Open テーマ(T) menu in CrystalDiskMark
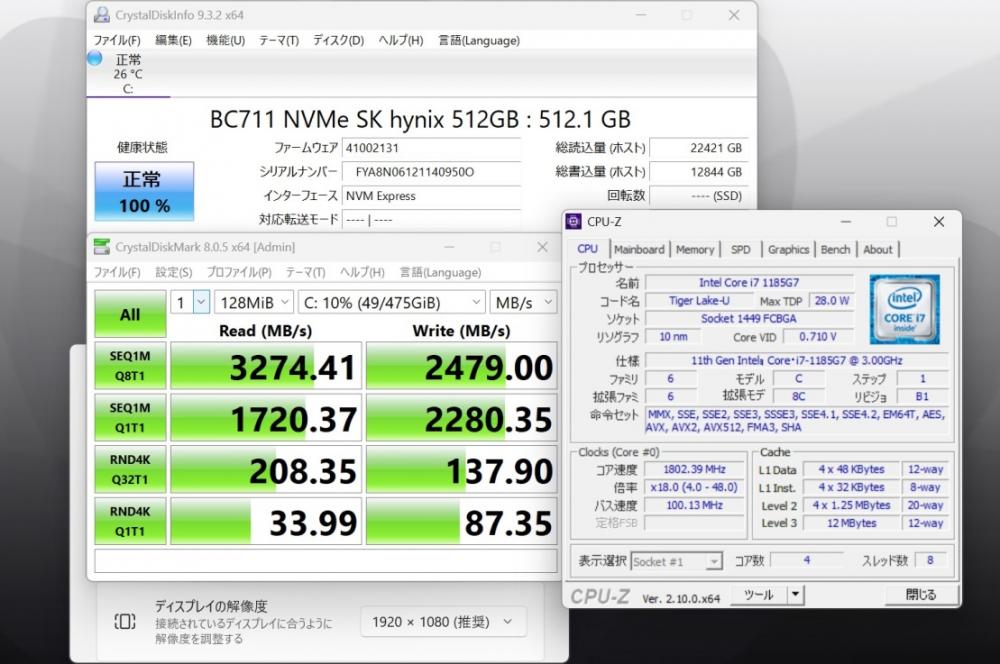This screenshot has height=664, width=1000. coord(305,272)
